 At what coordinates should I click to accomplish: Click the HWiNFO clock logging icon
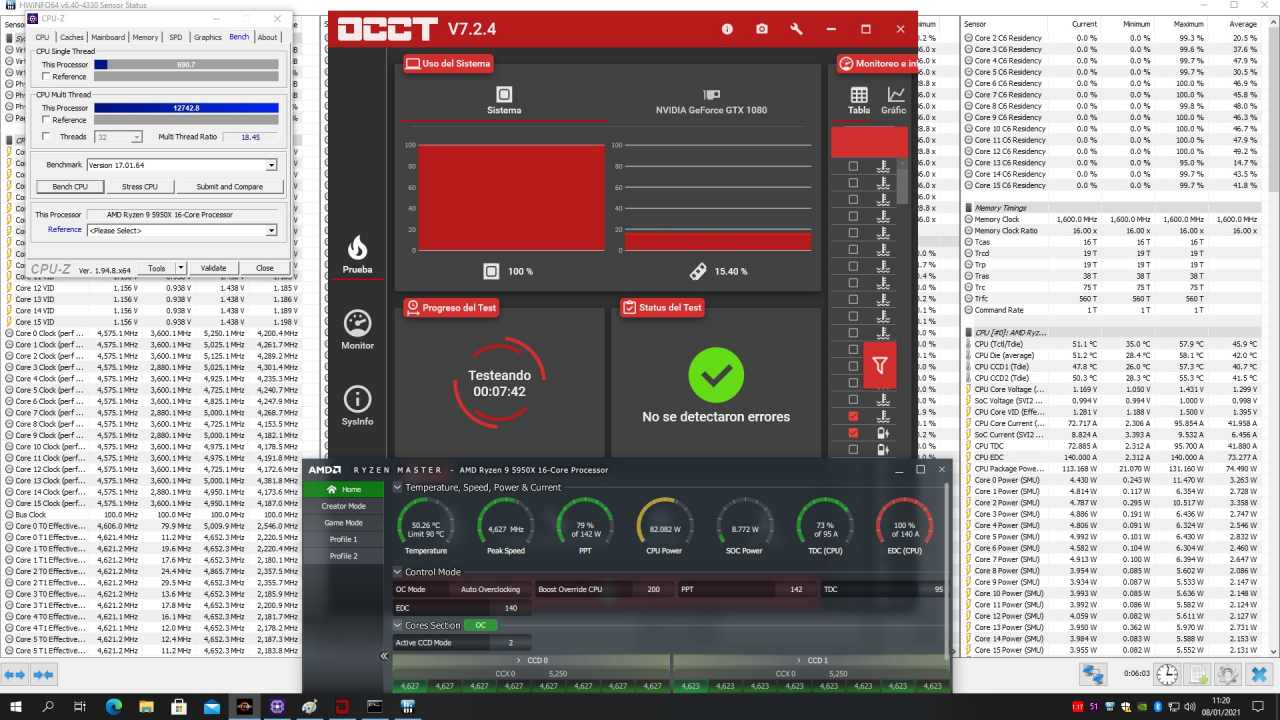1166,675
